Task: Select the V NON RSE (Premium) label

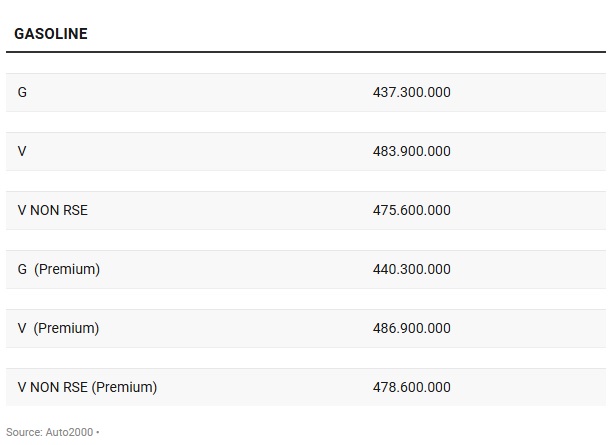Action: (x=88, y=387)
